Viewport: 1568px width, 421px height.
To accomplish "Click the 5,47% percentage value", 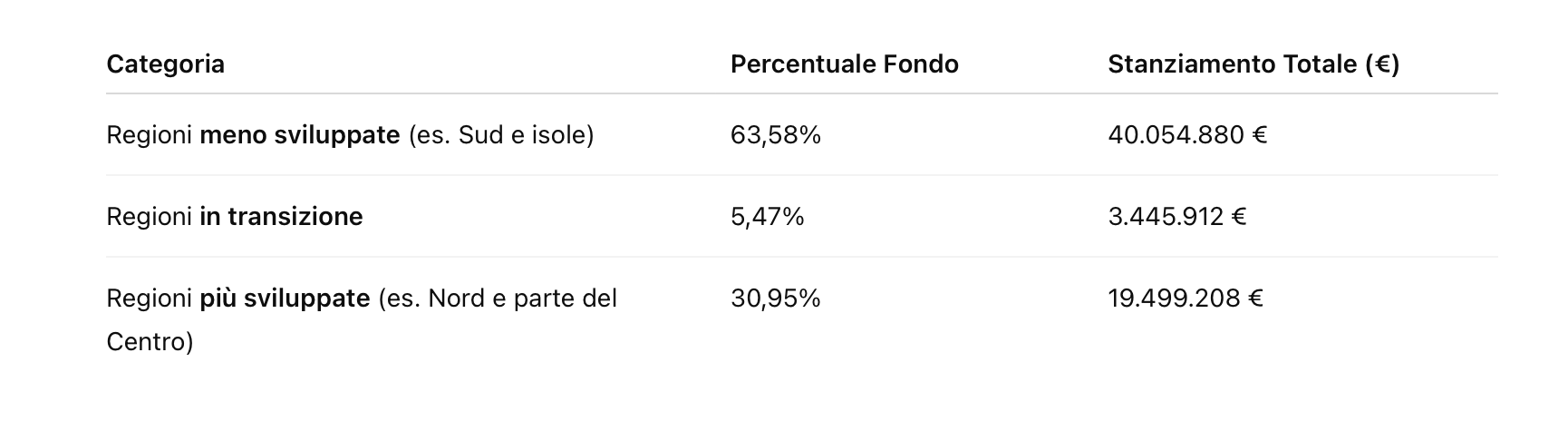I will [x=767, y=217].
